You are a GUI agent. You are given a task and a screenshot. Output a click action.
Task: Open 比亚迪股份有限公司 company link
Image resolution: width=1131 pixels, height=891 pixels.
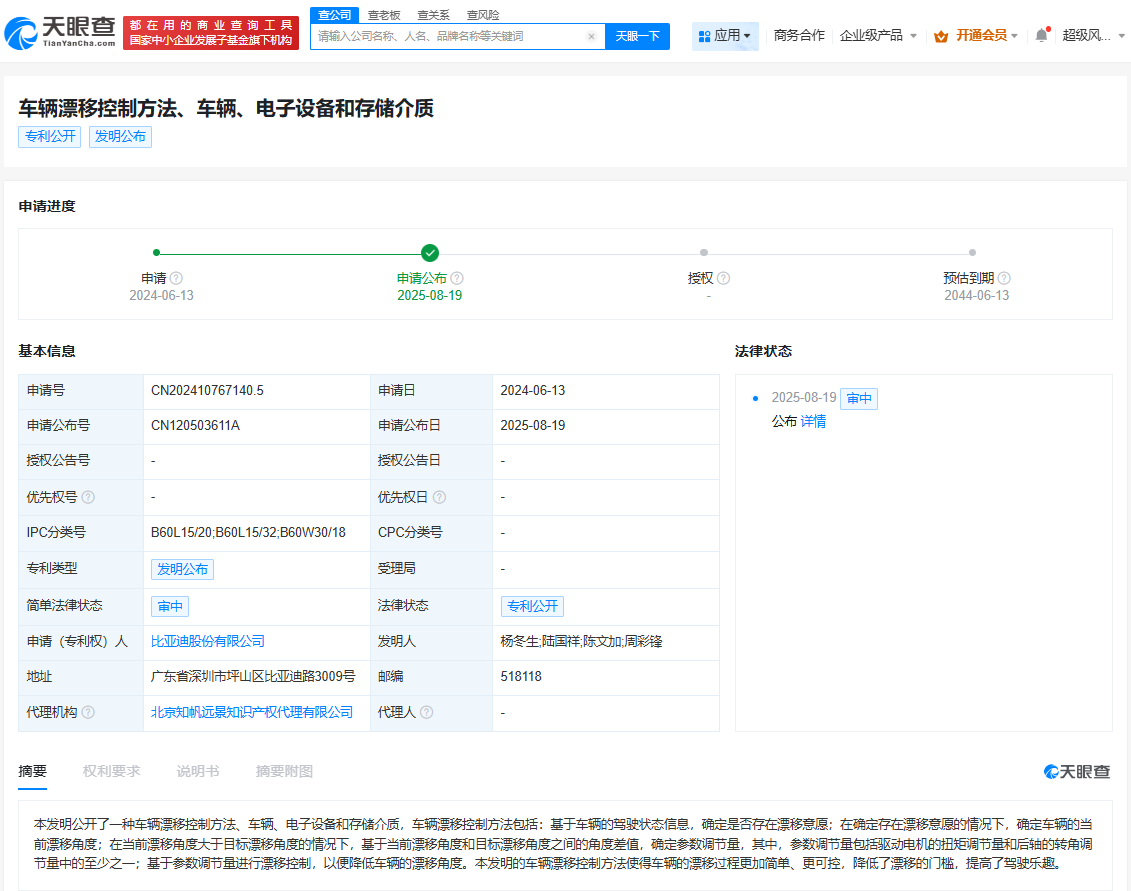[208, 641]
